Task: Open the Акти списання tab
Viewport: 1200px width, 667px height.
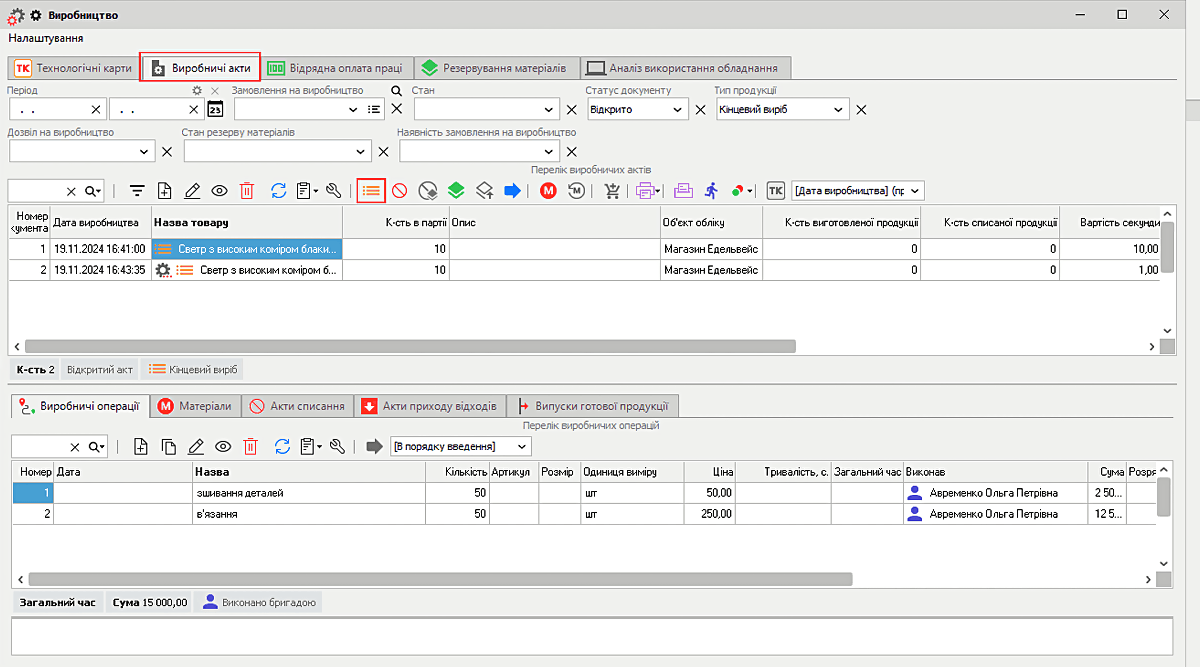Action: tap(298, 406)
